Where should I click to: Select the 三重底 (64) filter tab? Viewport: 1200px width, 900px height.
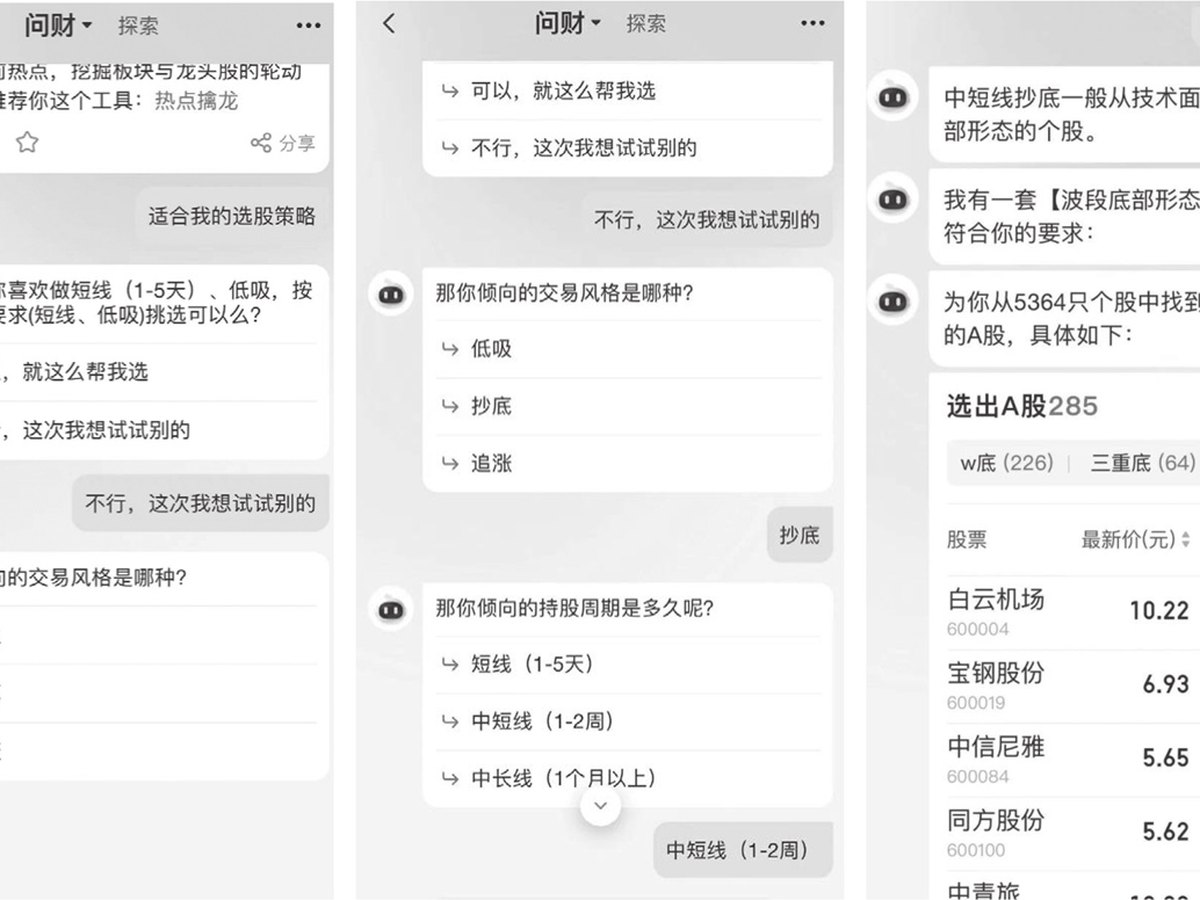point(1142,464)
